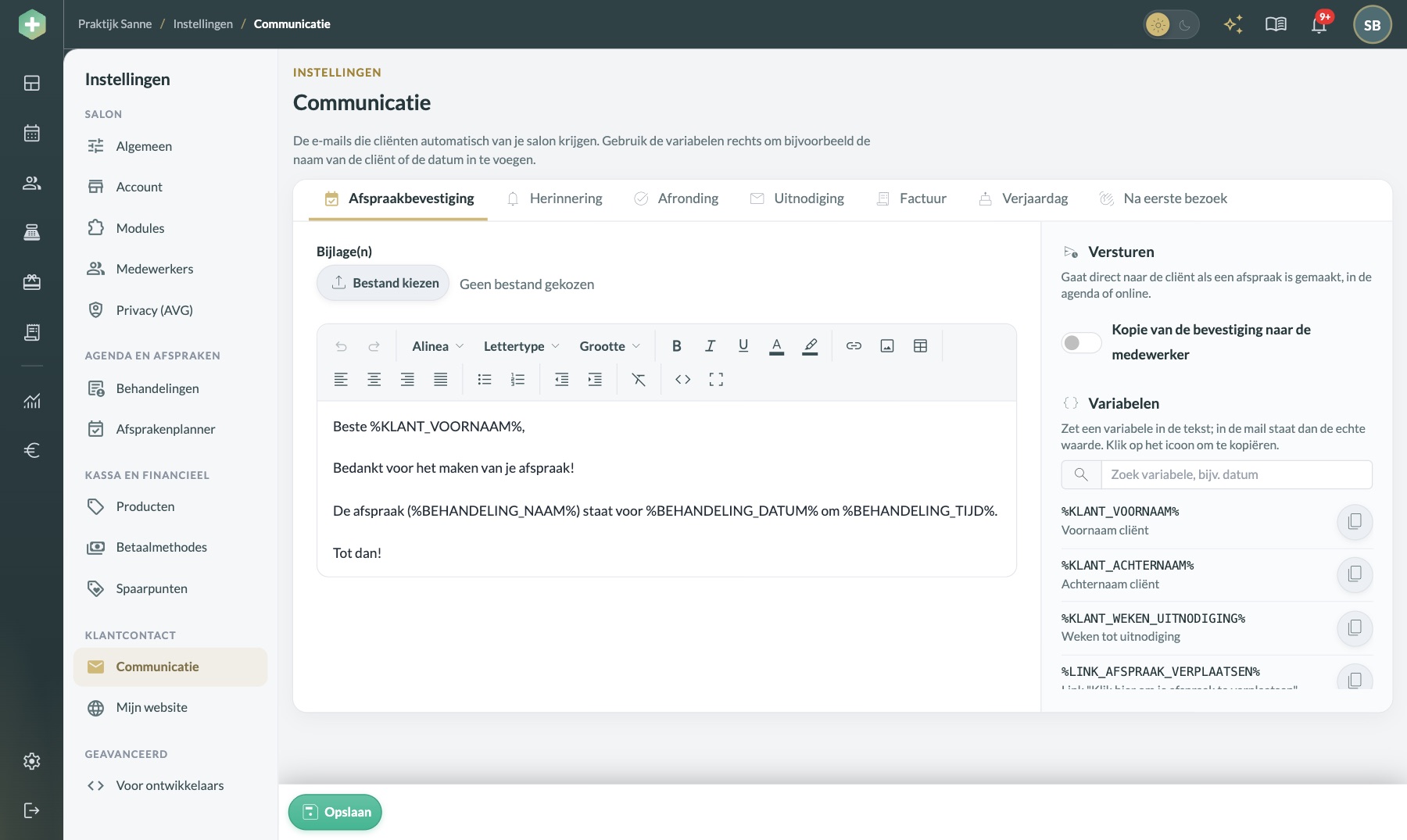This screenshot has height=840, width=1407.
Task: Open the calendar icon in left rail
Action: pos(32,133)
